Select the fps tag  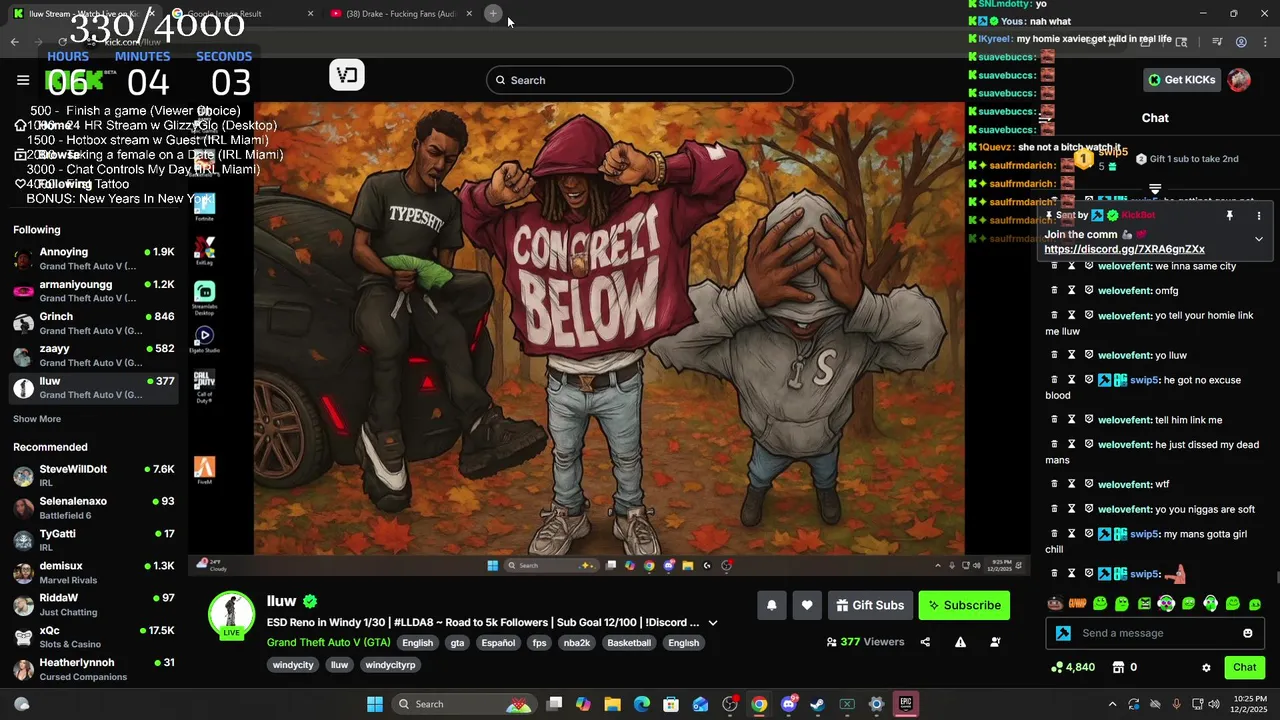539,643
